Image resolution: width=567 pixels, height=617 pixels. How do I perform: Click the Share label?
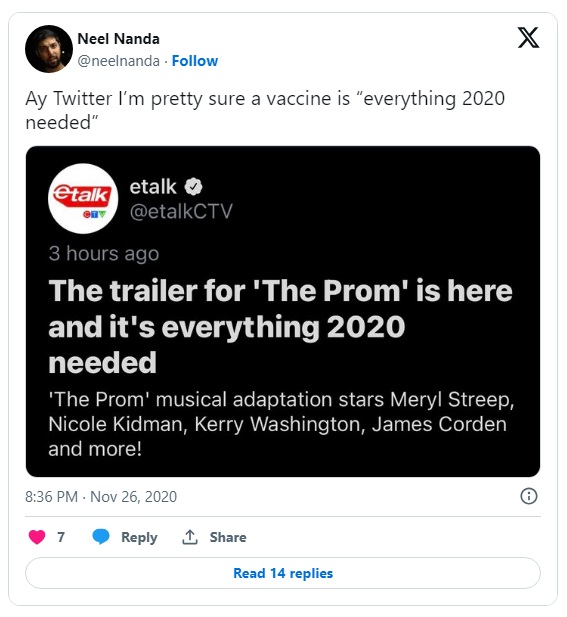(228, 537)
